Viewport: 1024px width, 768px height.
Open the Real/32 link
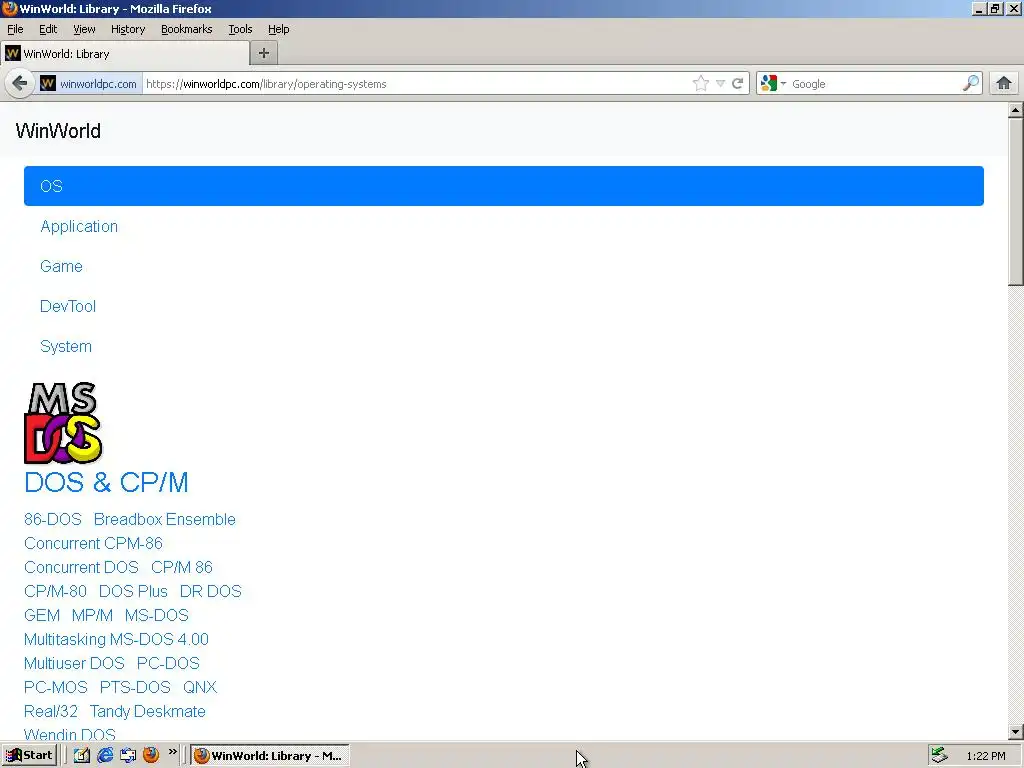tap(51, 711)
